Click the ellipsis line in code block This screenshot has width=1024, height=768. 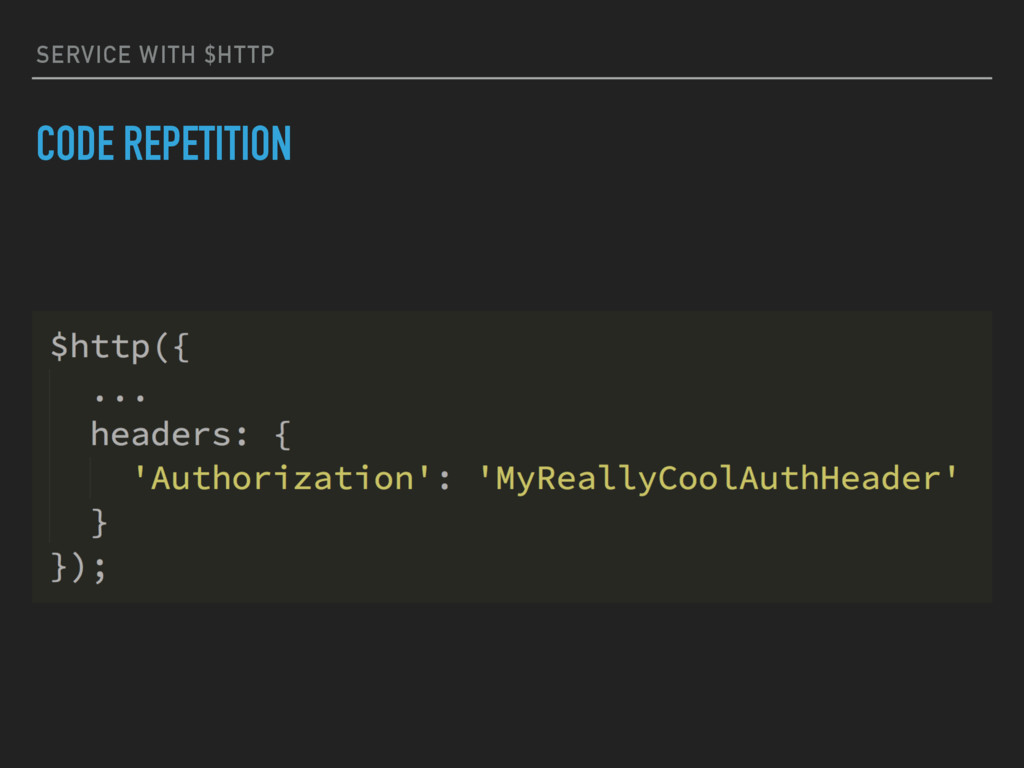point(120,396)
